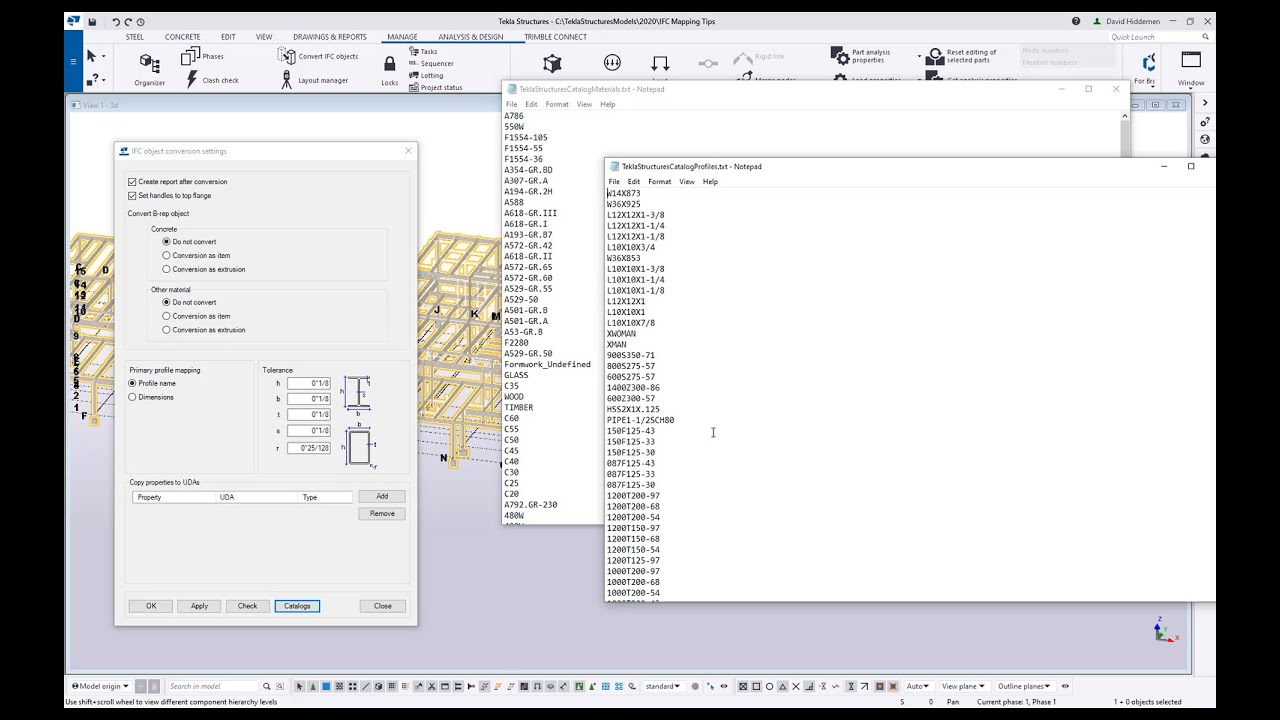This screenshot has height=720, width=1280.
Task: Click the 3D cube analysis icon
Action: pyautogui.click(x=552, y=63)
